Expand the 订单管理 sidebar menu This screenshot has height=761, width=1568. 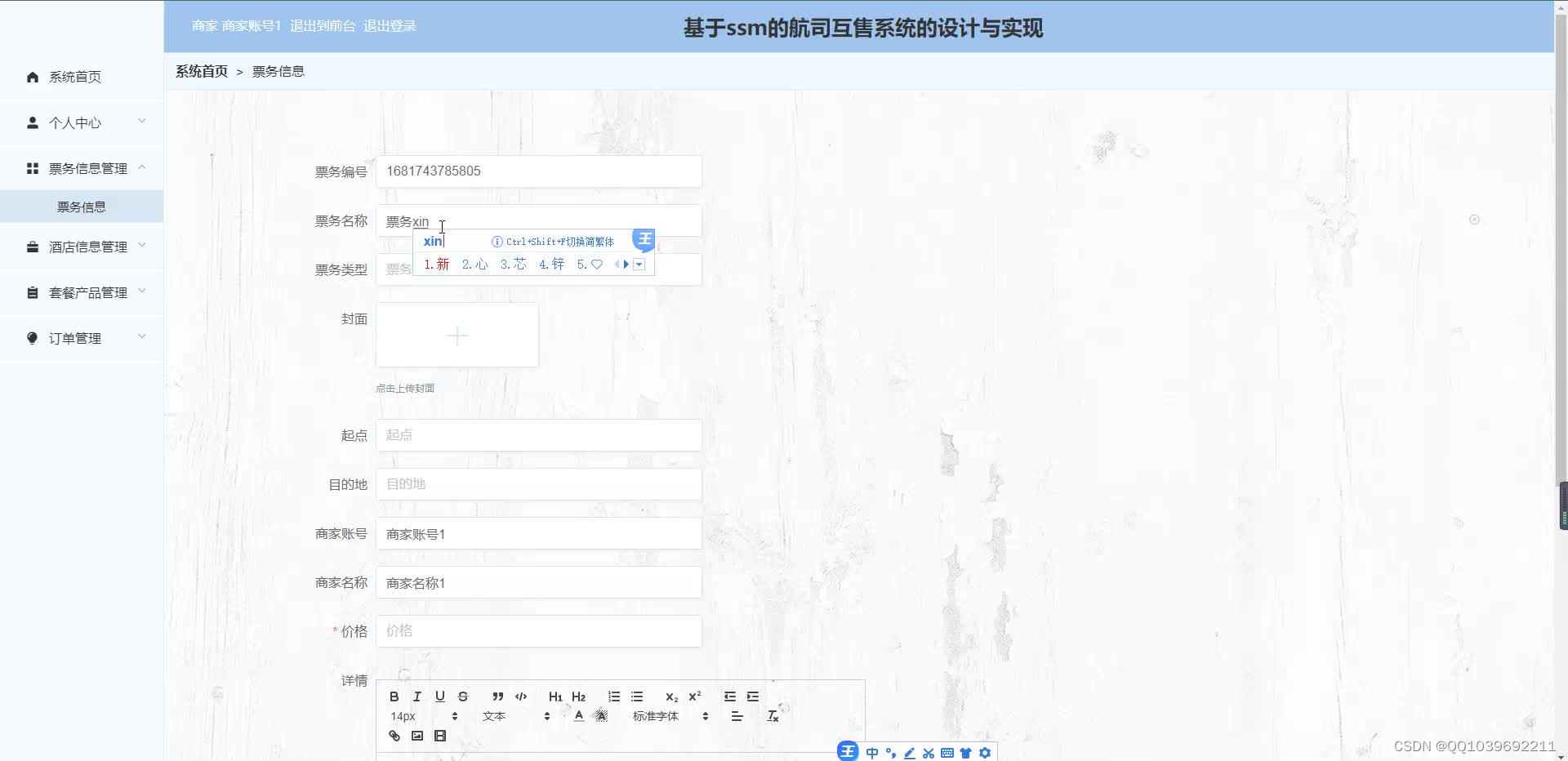(x=82, y=338)
